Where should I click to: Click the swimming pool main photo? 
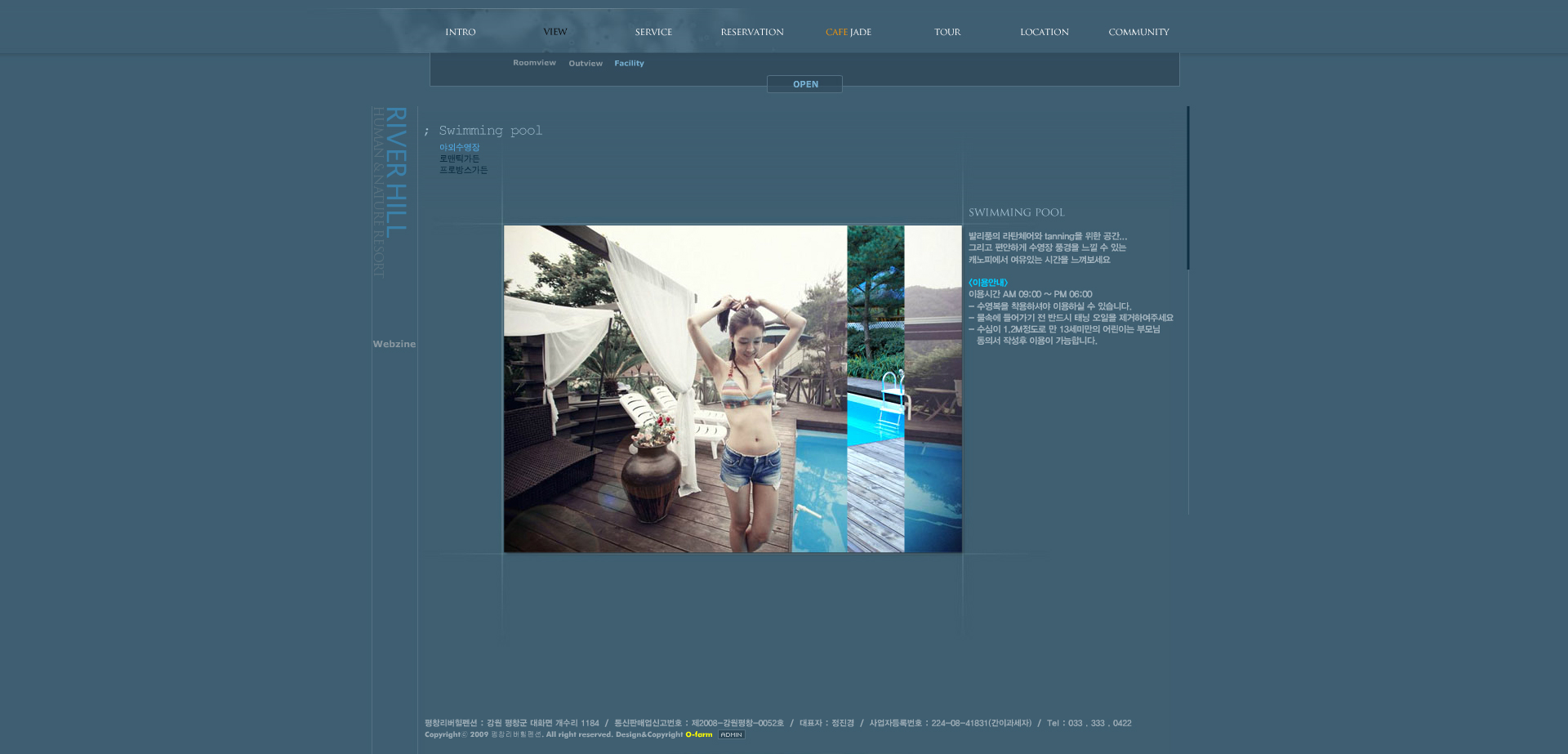pos(733,389)
